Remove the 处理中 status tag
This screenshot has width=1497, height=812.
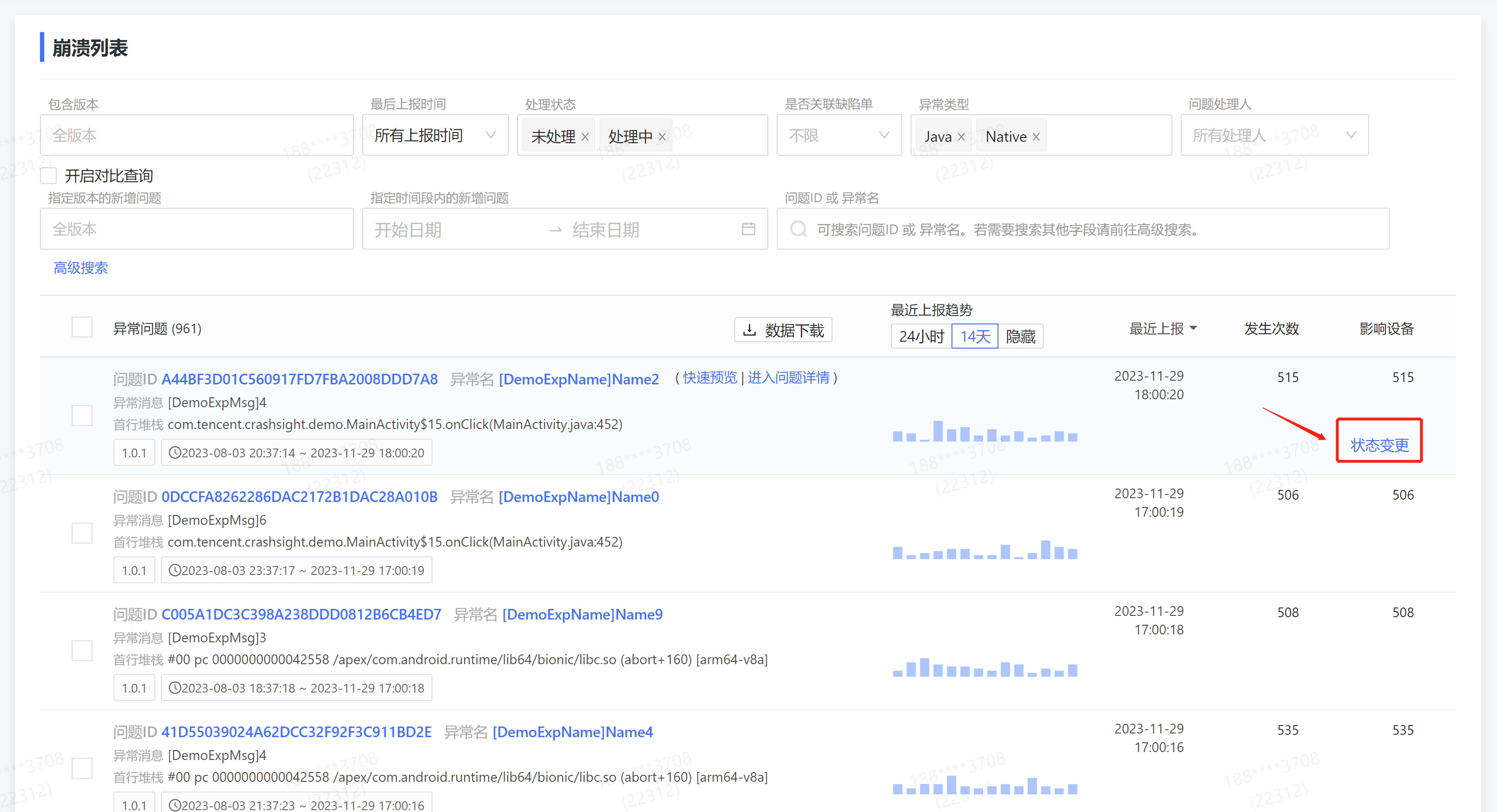[662, 137]
